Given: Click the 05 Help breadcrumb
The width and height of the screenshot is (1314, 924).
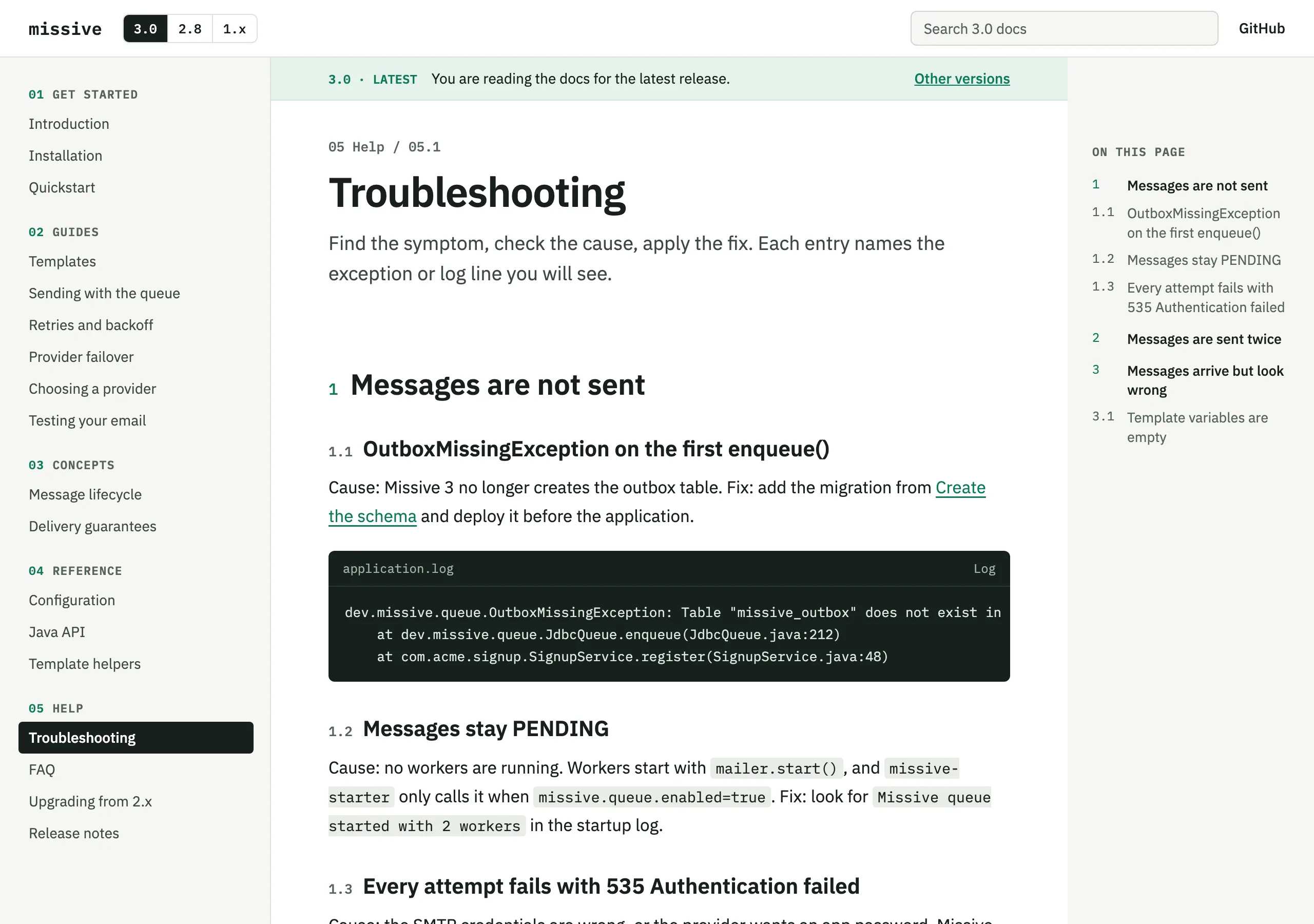Looking at the screenshot, I should (356, 147).
